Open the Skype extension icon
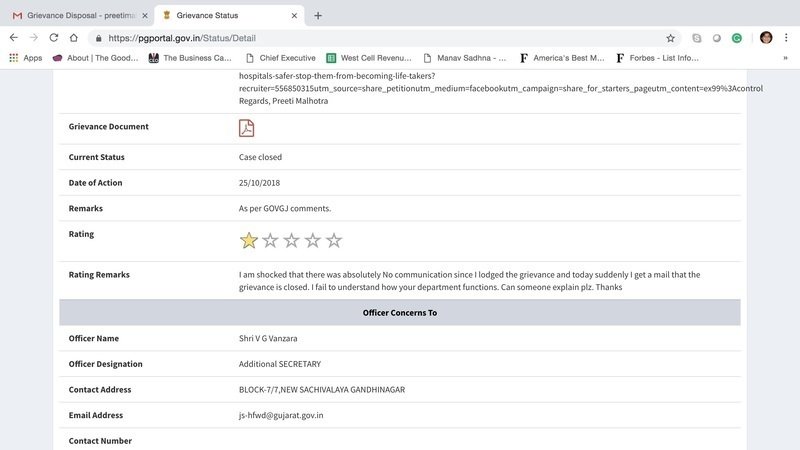The image size is (800, 450). click(x=697, y=37)
